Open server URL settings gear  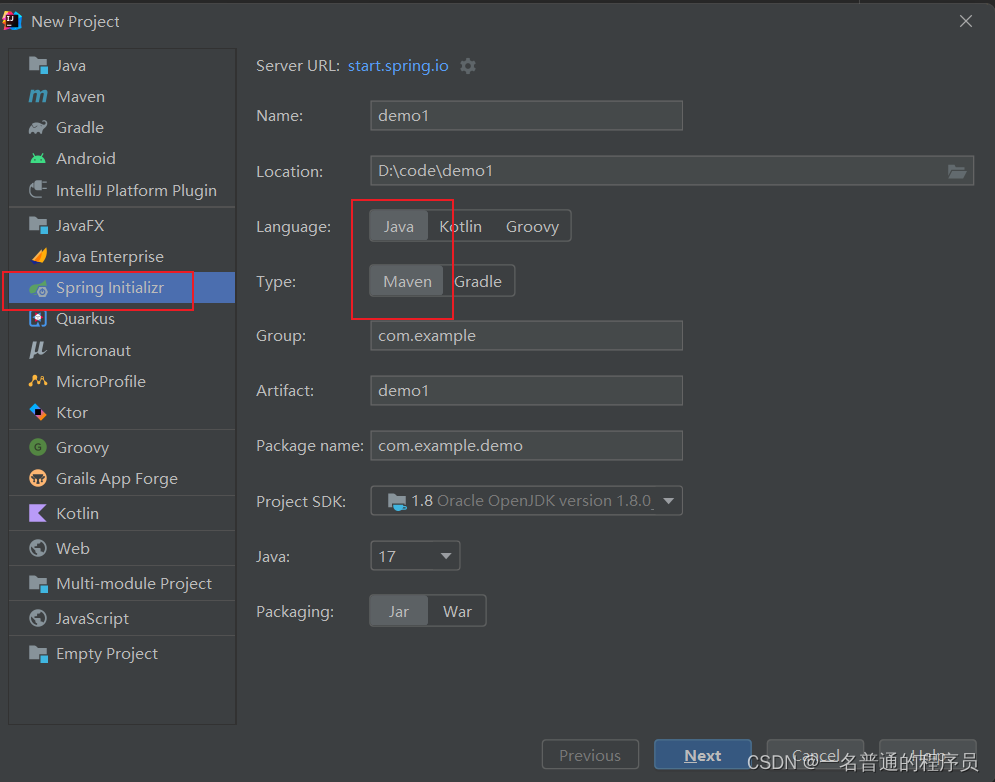pyautogui.click(x=468, y=66)
